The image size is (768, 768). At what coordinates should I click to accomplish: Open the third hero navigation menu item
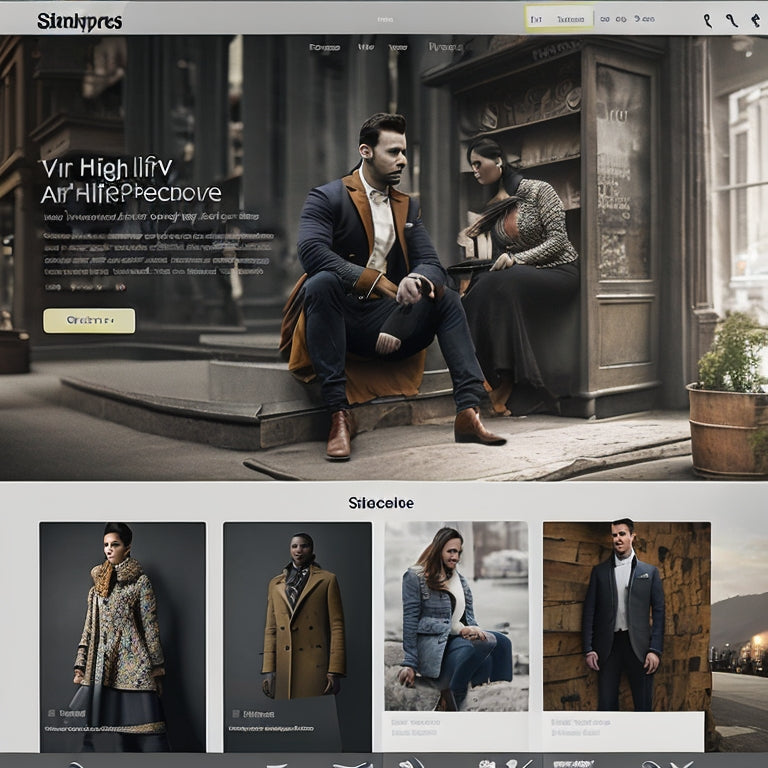coord(398,47)
